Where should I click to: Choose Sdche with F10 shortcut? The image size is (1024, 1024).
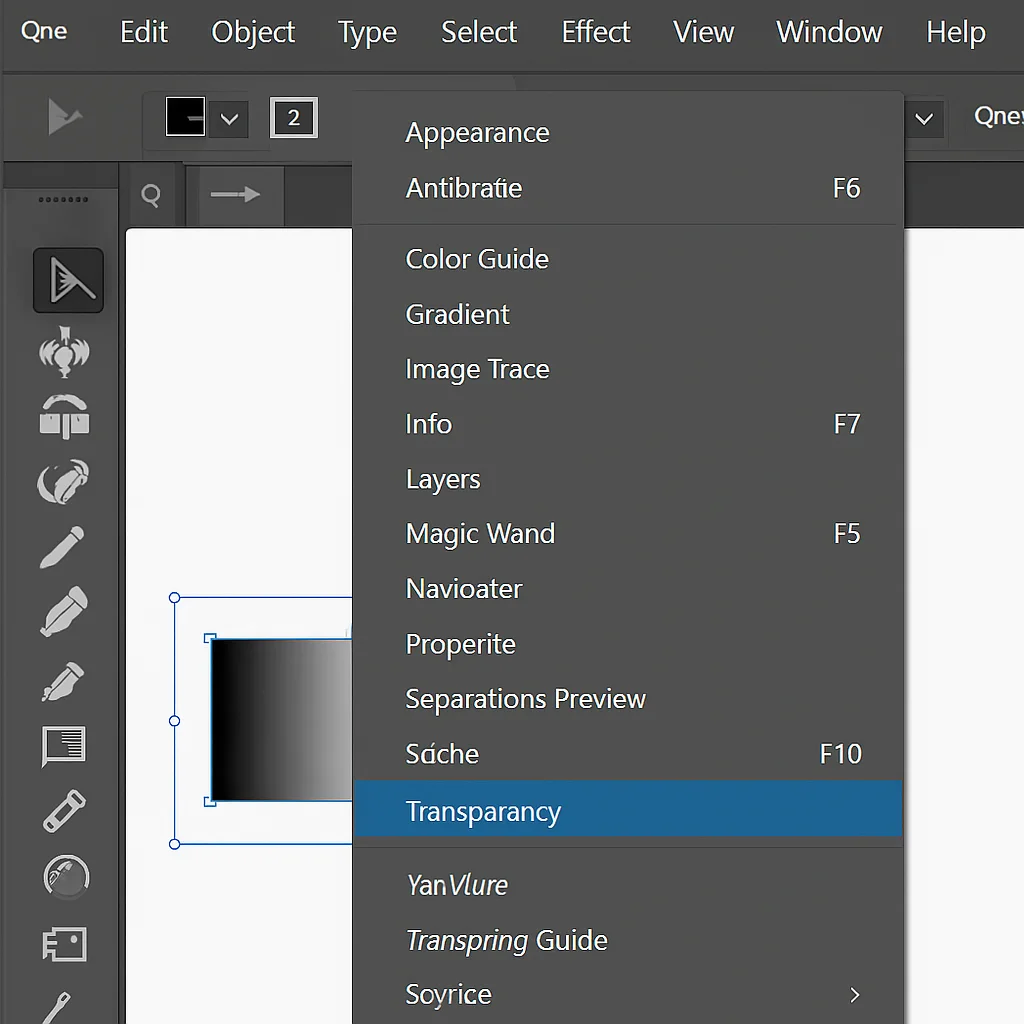628,754
